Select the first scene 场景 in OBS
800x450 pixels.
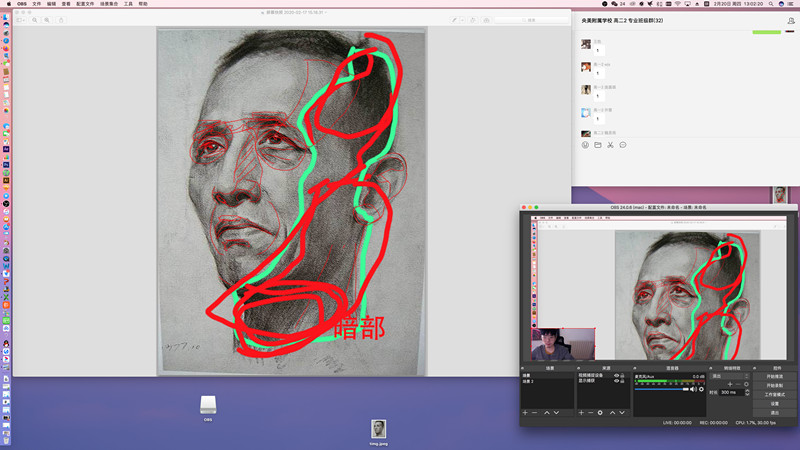click(547, 376)
